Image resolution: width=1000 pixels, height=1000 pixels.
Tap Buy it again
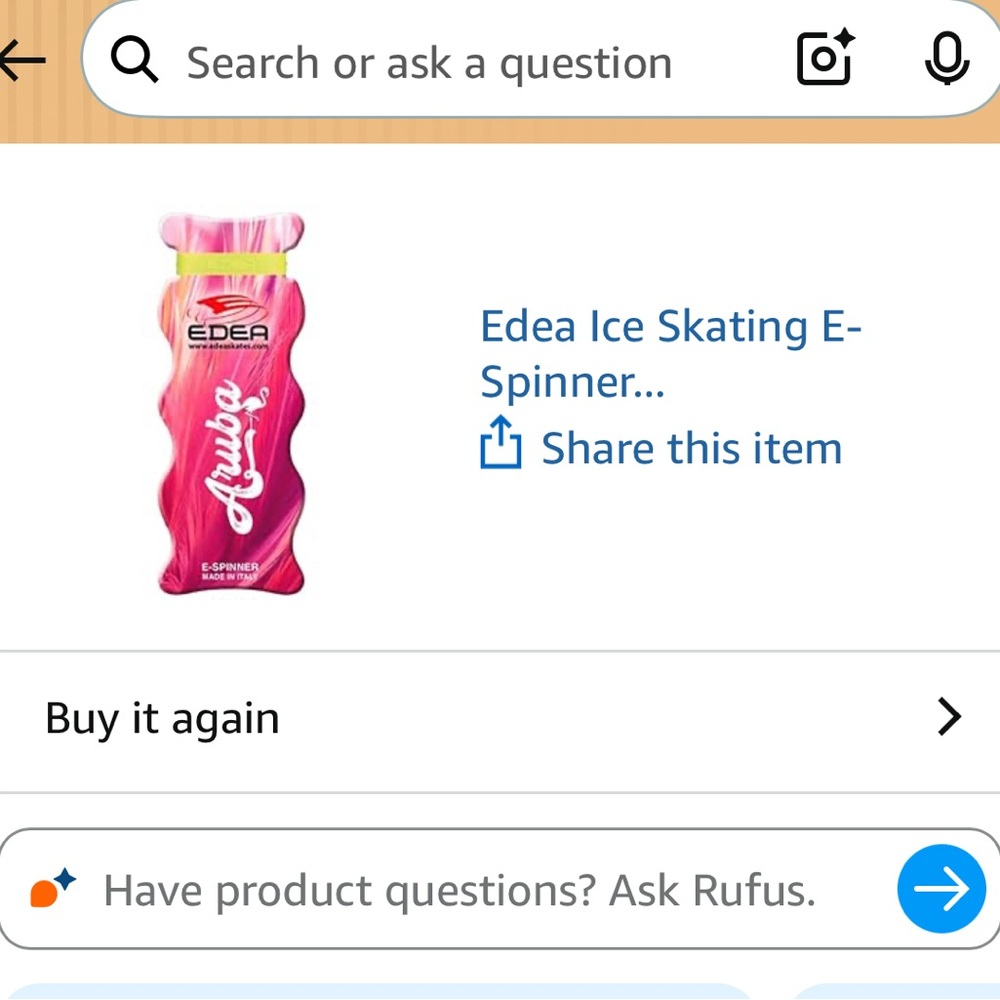(x=161, y=716)
